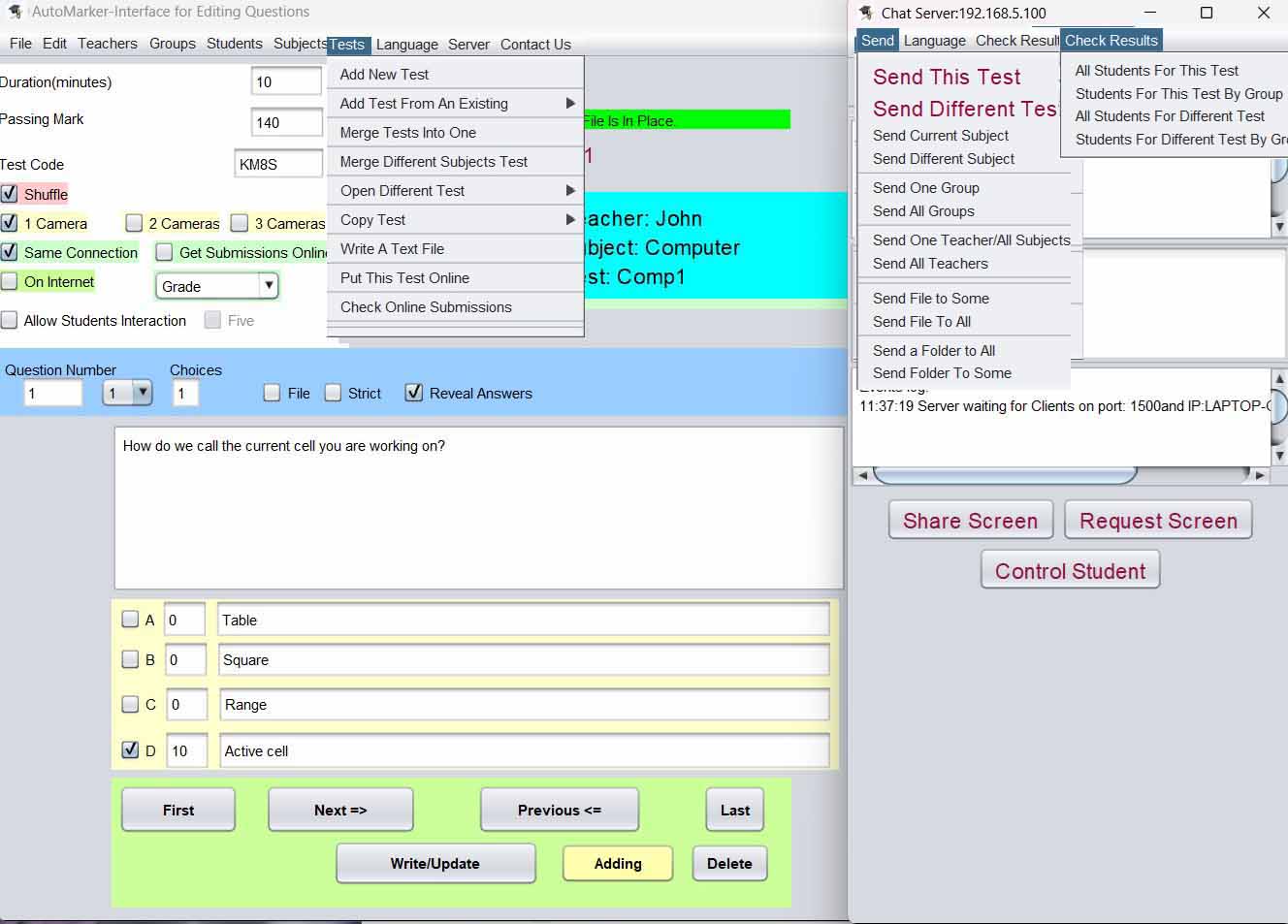Jump to the Last question
Screen dimensions: 1288x924
pyautogui.click(x=735, y=810)
